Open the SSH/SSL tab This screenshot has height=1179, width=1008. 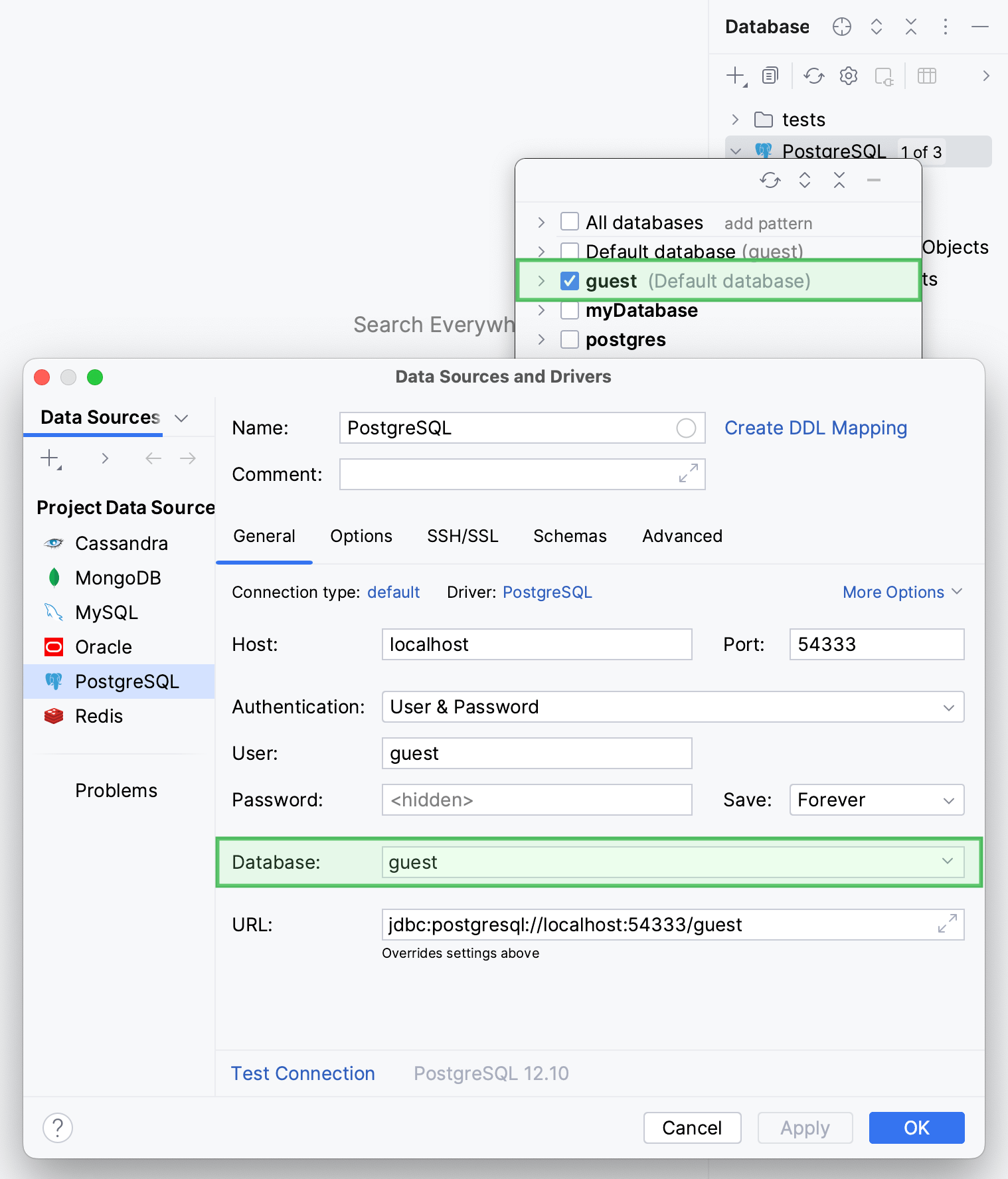click(x=462, y=536)
